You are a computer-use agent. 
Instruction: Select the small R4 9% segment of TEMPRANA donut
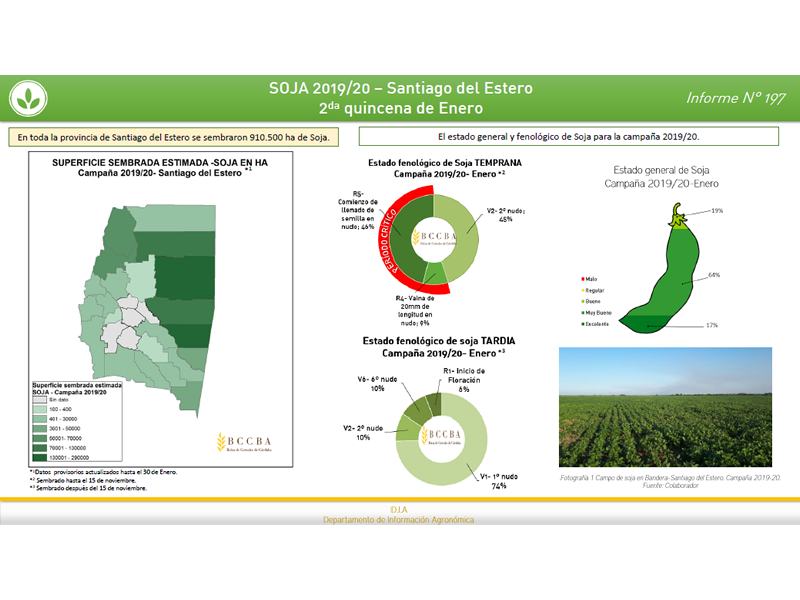tap(435, 273)
